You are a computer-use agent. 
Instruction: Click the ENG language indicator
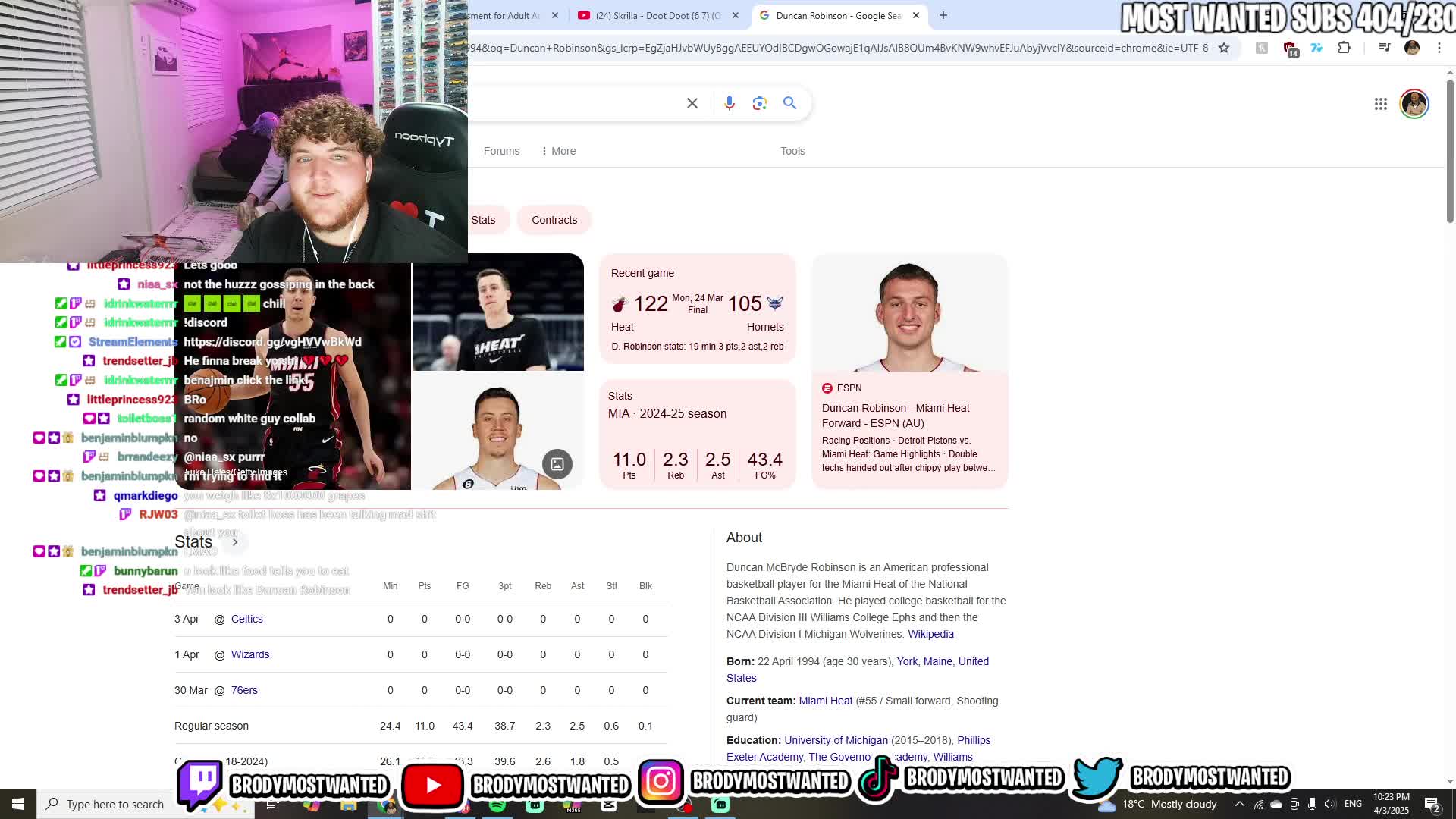1353,804
